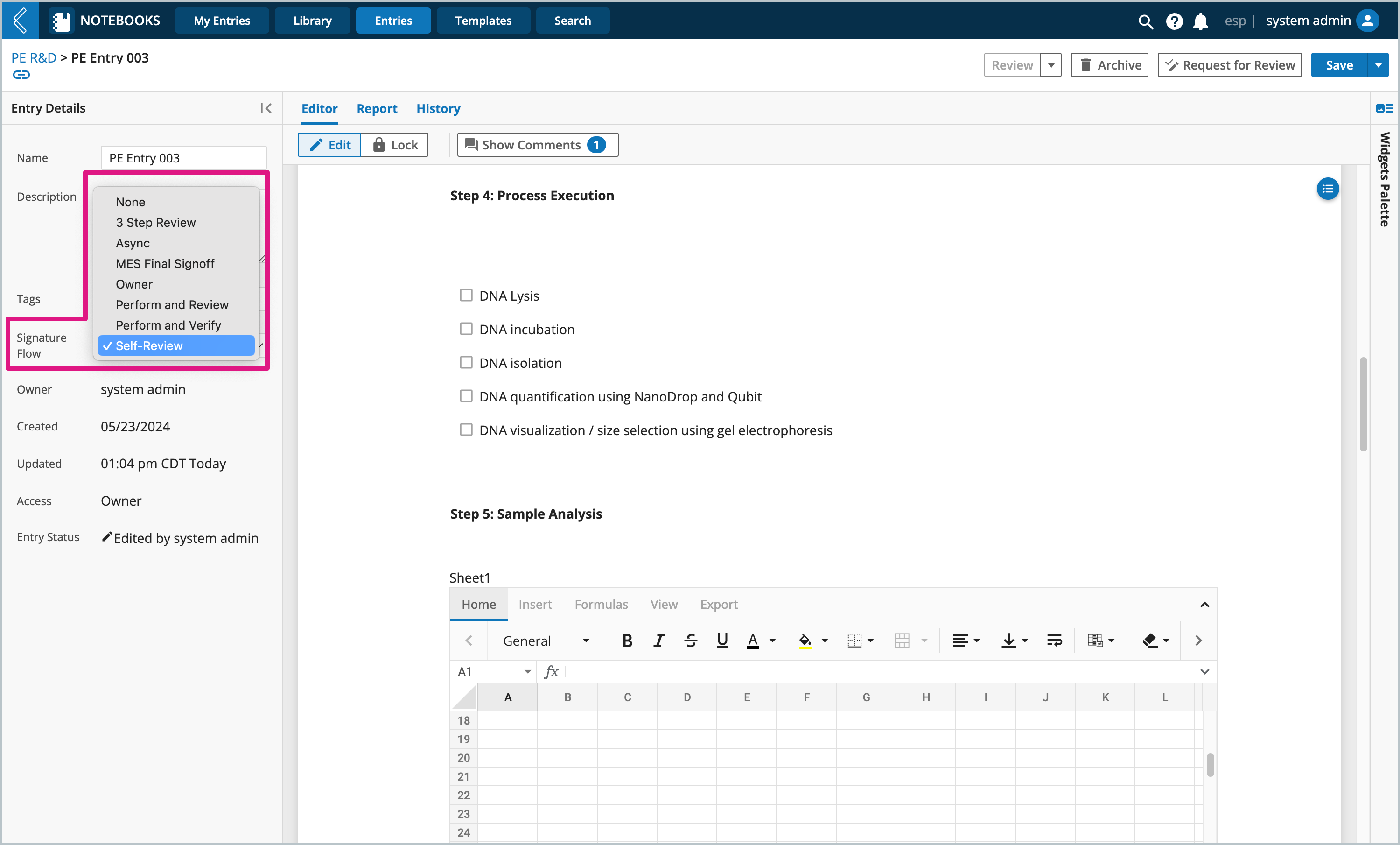Open the Formulas spreadsheet tab
The image size is (1400, 845).
tap(601, 604)
